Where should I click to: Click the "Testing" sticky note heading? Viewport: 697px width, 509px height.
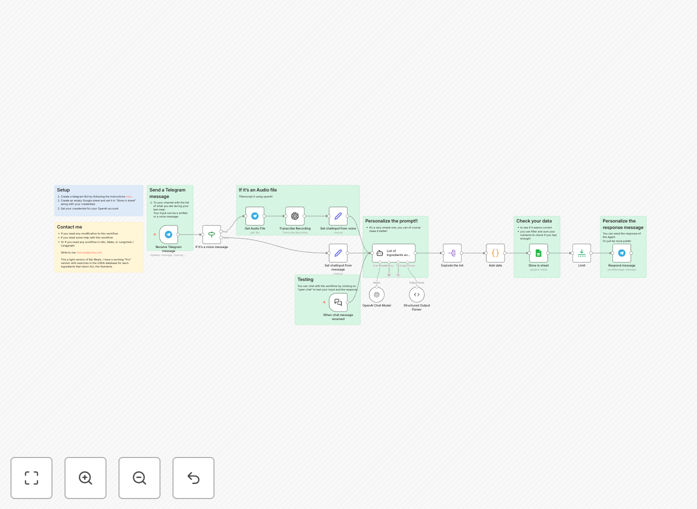coord(305,280)
